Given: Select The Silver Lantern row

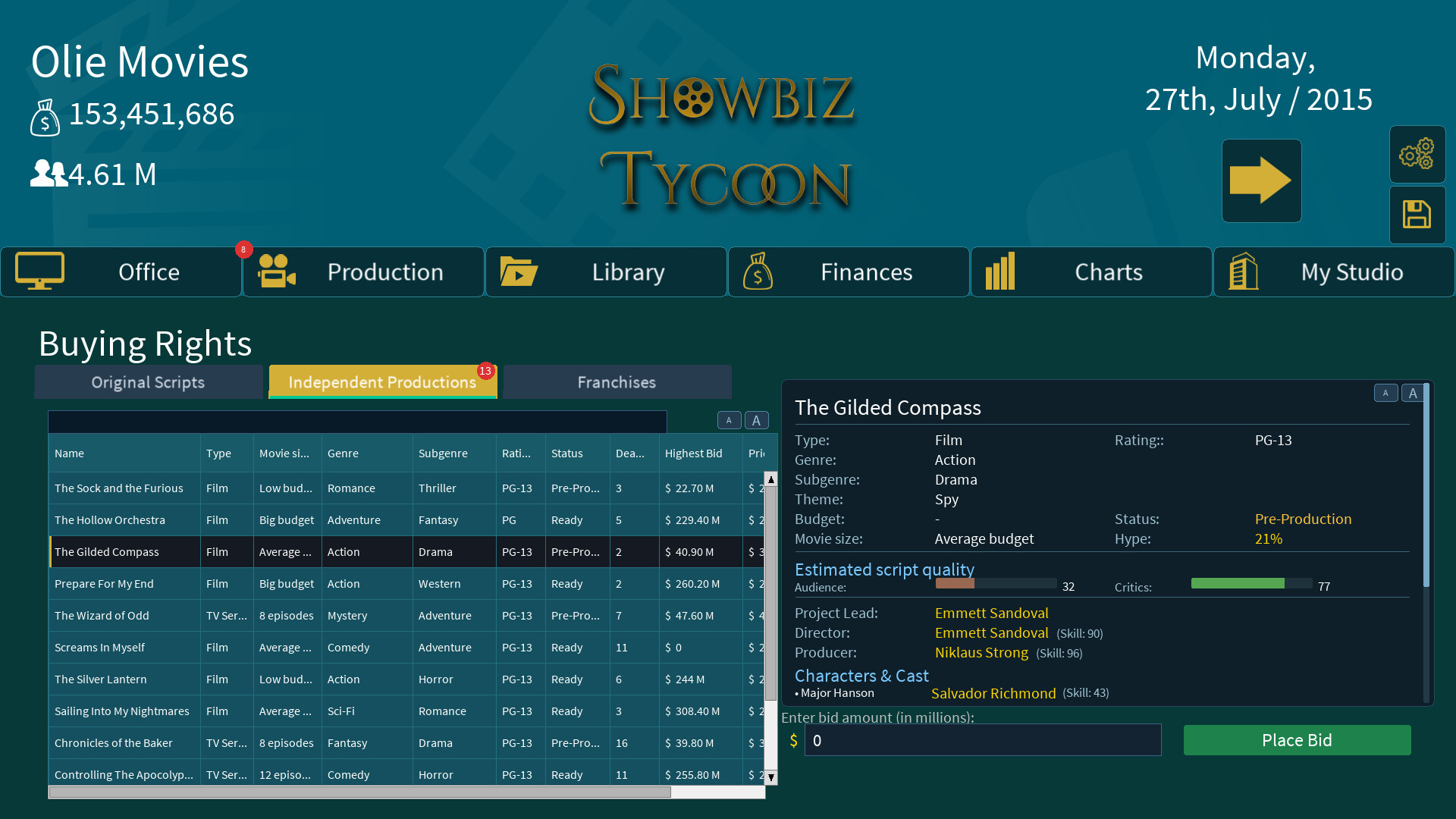Looking at the screenshot, I should tap(406, 679).
